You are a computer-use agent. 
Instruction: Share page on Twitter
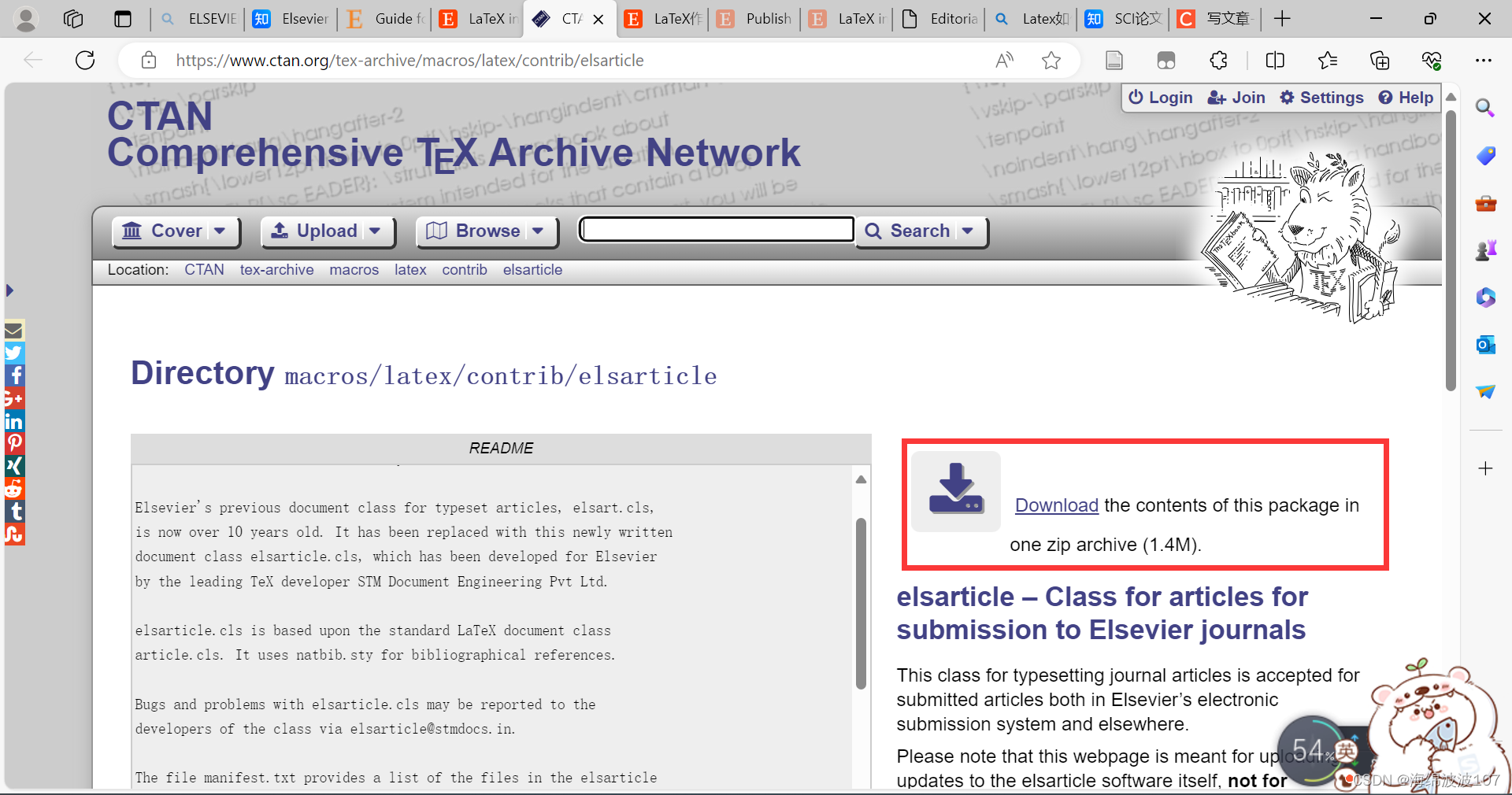click(14, 353)
